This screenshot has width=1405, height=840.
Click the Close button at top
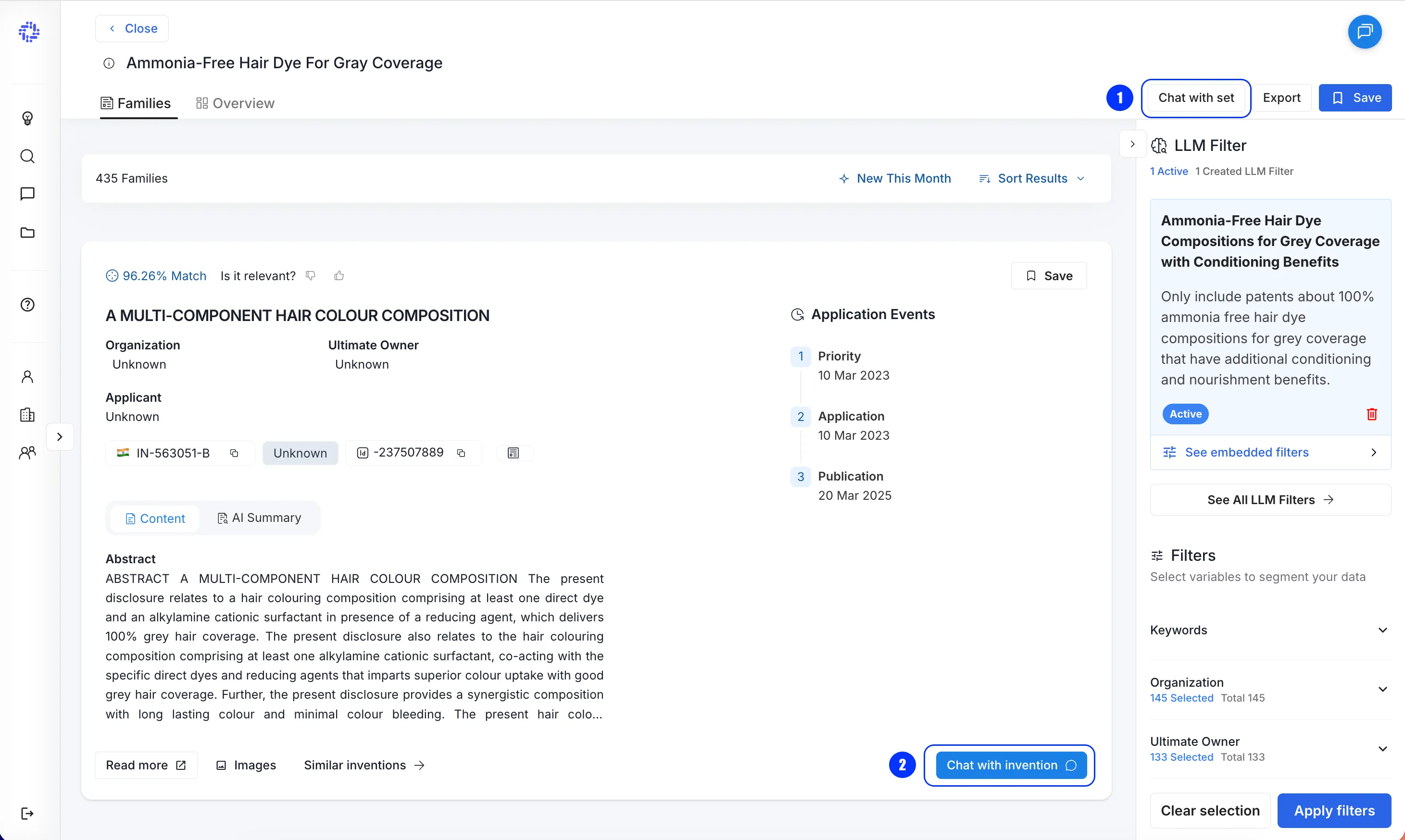tap(132, 28)
